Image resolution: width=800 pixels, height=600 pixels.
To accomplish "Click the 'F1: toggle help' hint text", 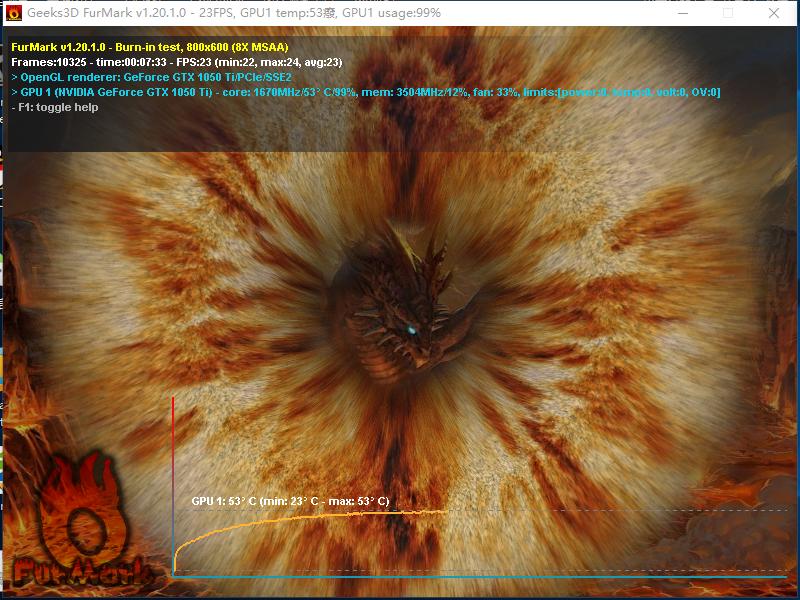I will 55,107.
